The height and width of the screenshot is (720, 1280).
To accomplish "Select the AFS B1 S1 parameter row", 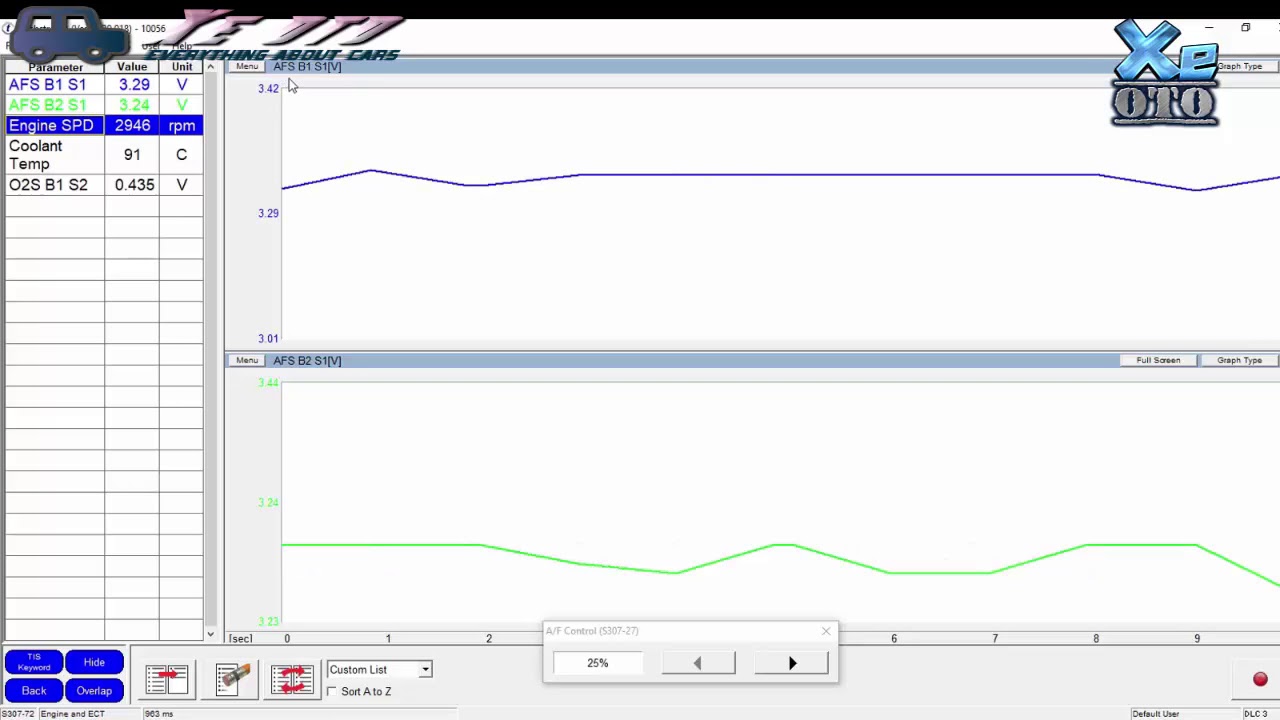I will coord(104,85).
